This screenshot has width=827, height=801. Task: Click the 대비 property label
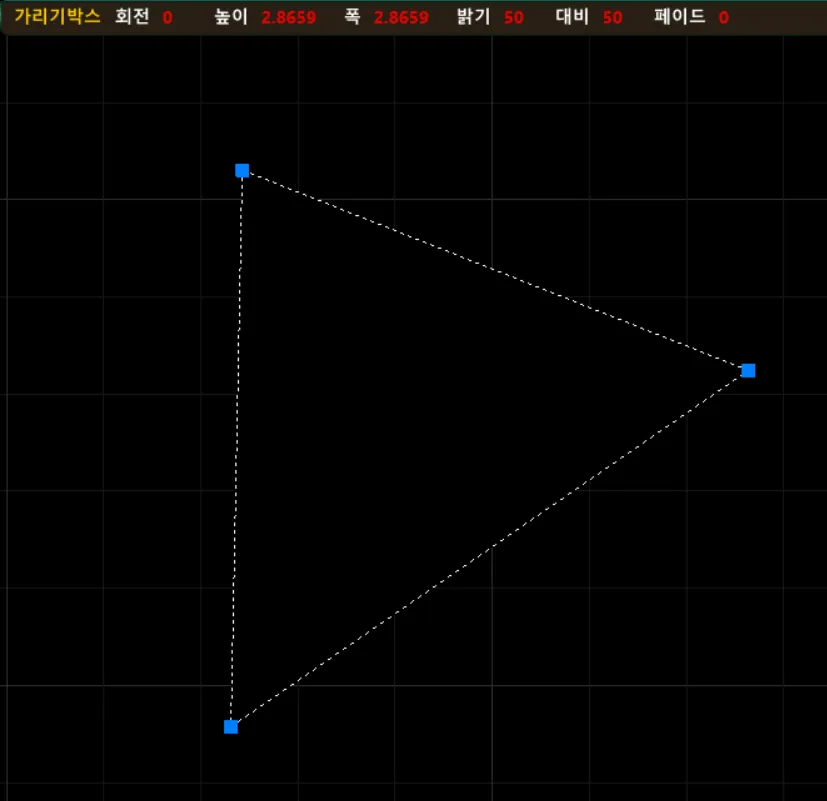point(573,17)
